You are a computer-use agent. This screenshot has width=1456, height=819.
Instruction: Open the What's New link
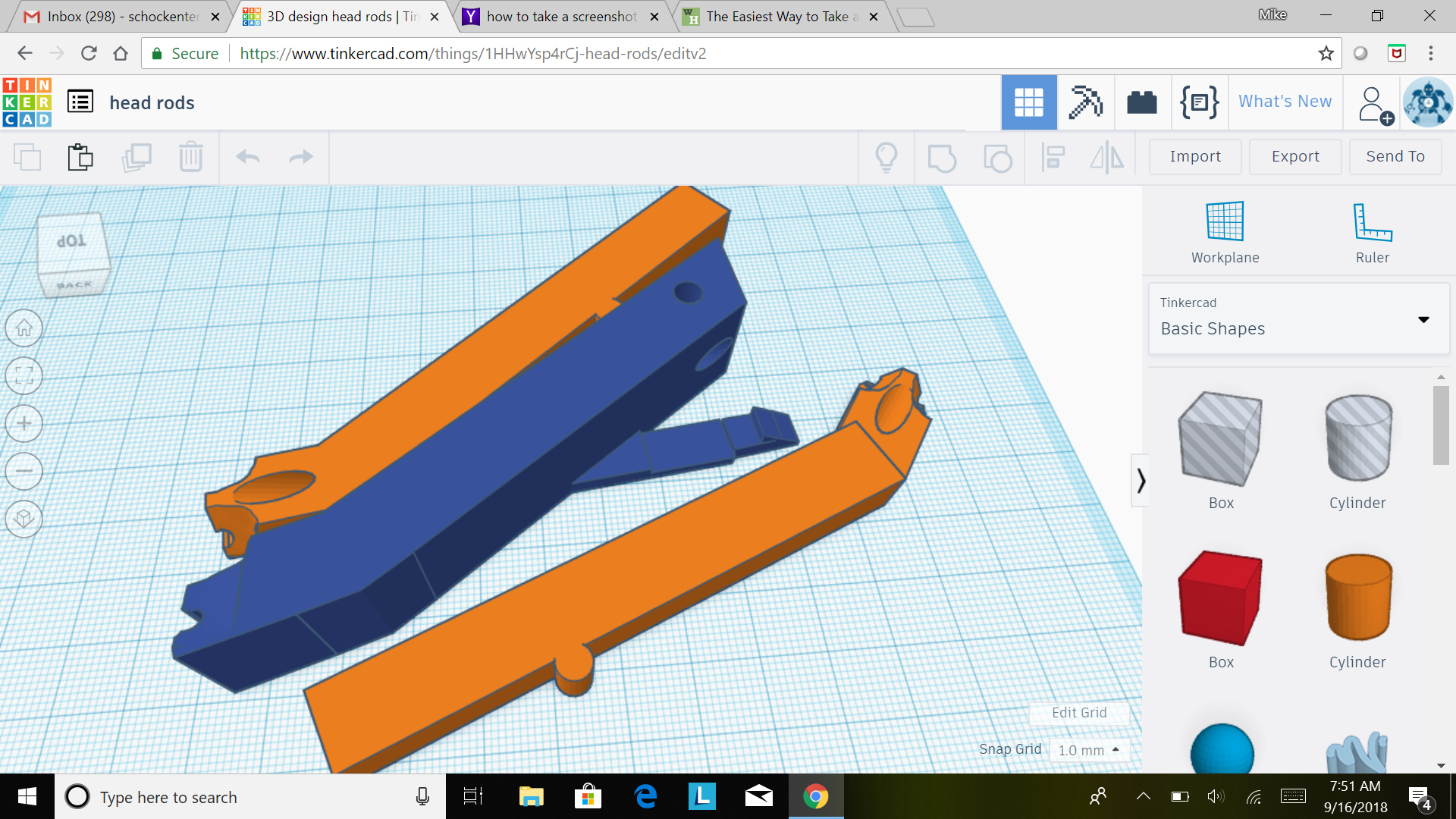point(1285,102)
